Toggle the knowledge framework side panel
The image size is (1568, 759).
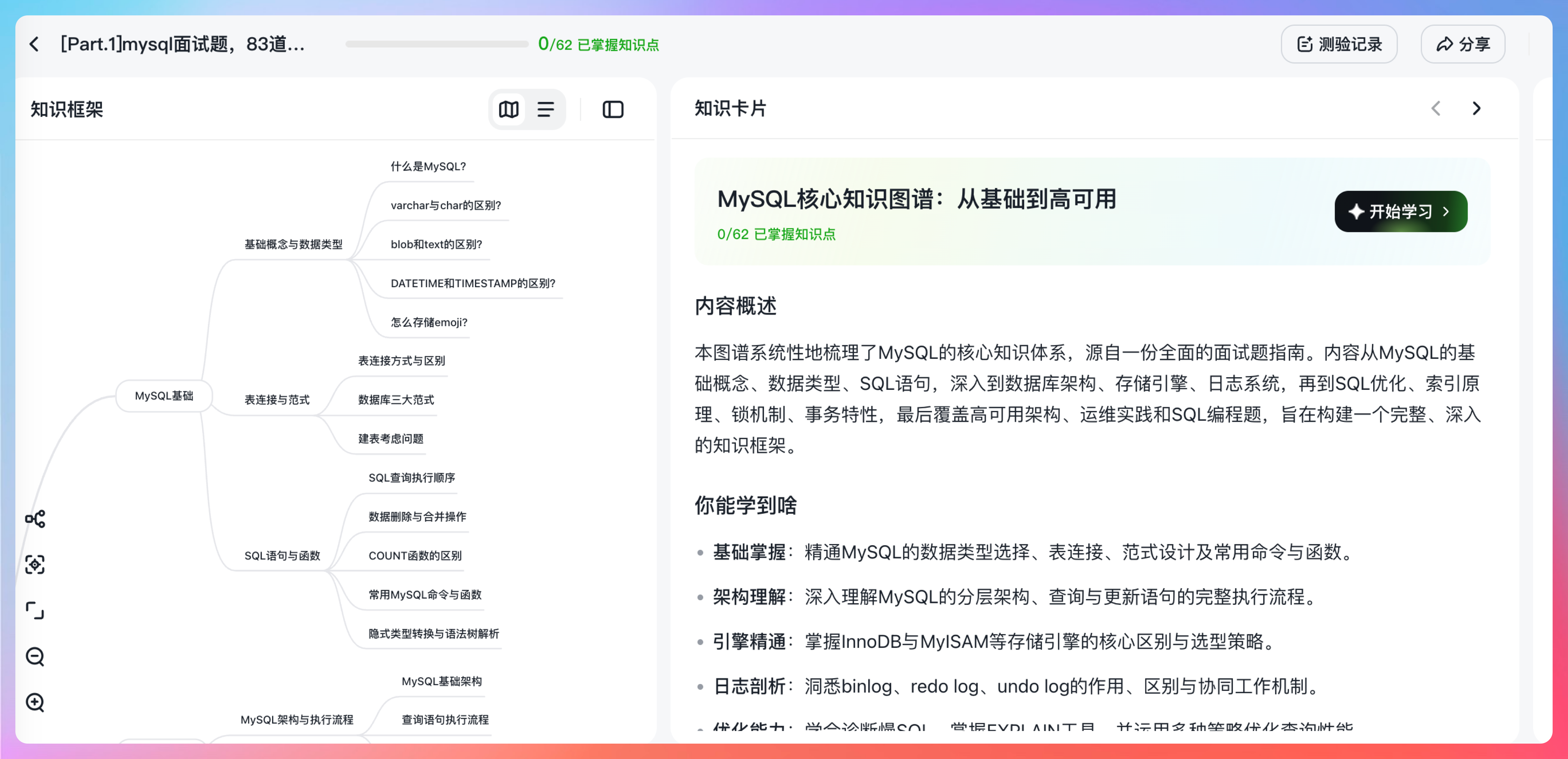612,110
